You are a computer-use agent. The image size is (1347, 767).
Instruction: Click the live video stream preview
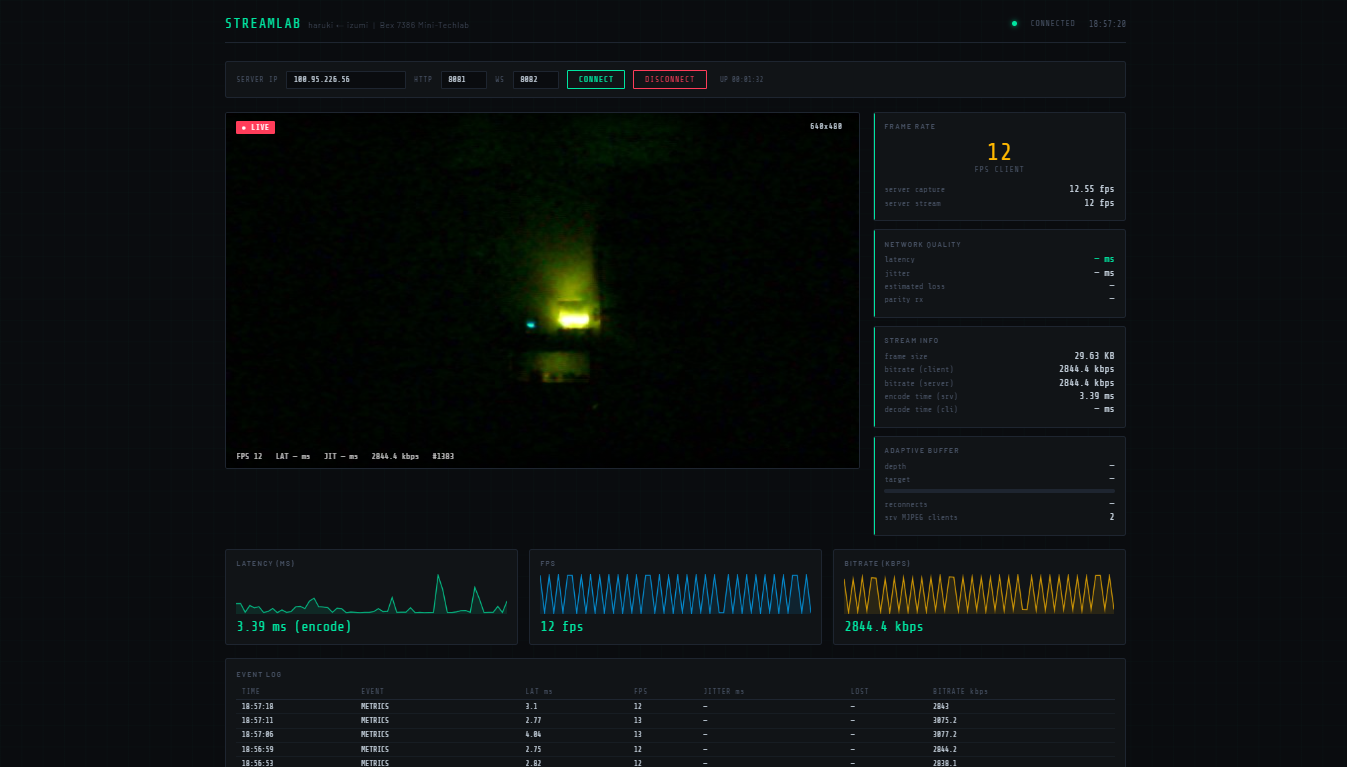coord(542,290)
